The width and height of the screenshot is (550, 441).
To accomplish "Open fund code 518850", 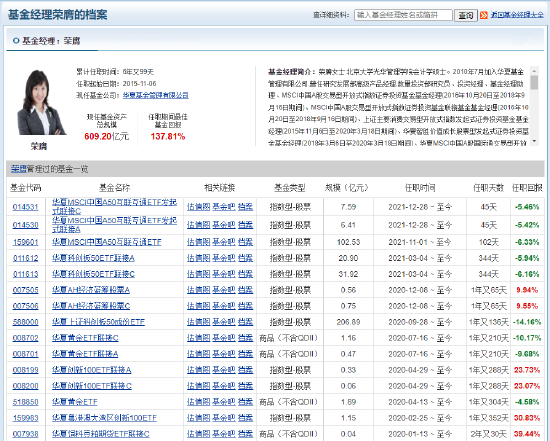I will point(25,402).
